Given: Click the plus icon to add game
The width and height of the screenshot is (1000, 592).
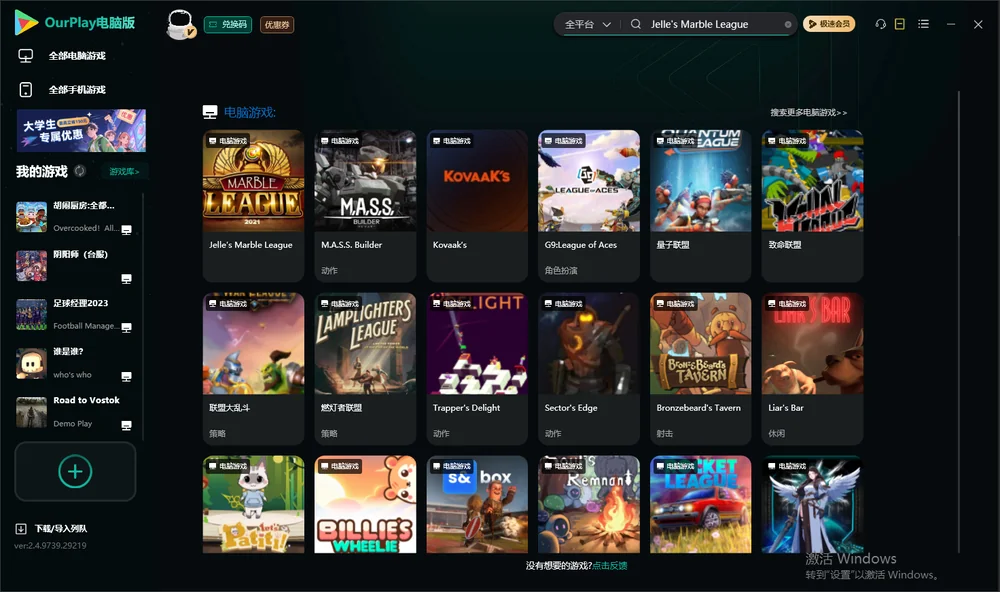Looking at the screenshot, I should [75, 471].
